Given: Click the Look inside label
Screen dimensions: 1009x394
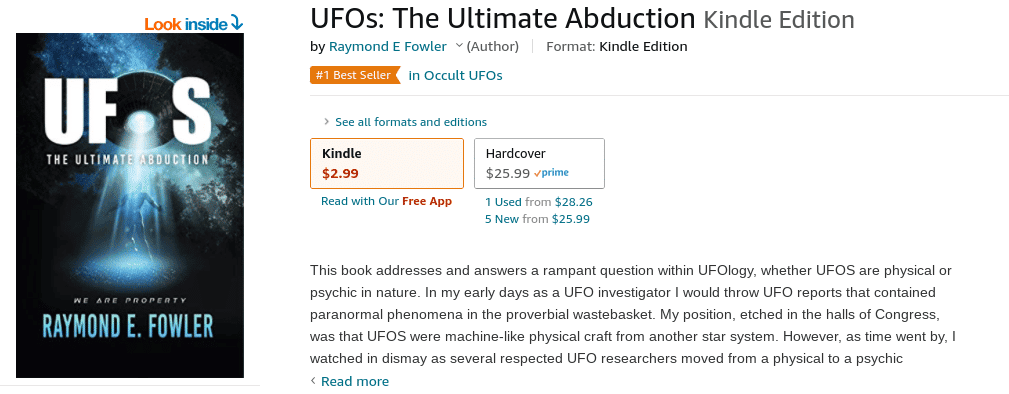Looking at the screenshot, I should (186, 24).
